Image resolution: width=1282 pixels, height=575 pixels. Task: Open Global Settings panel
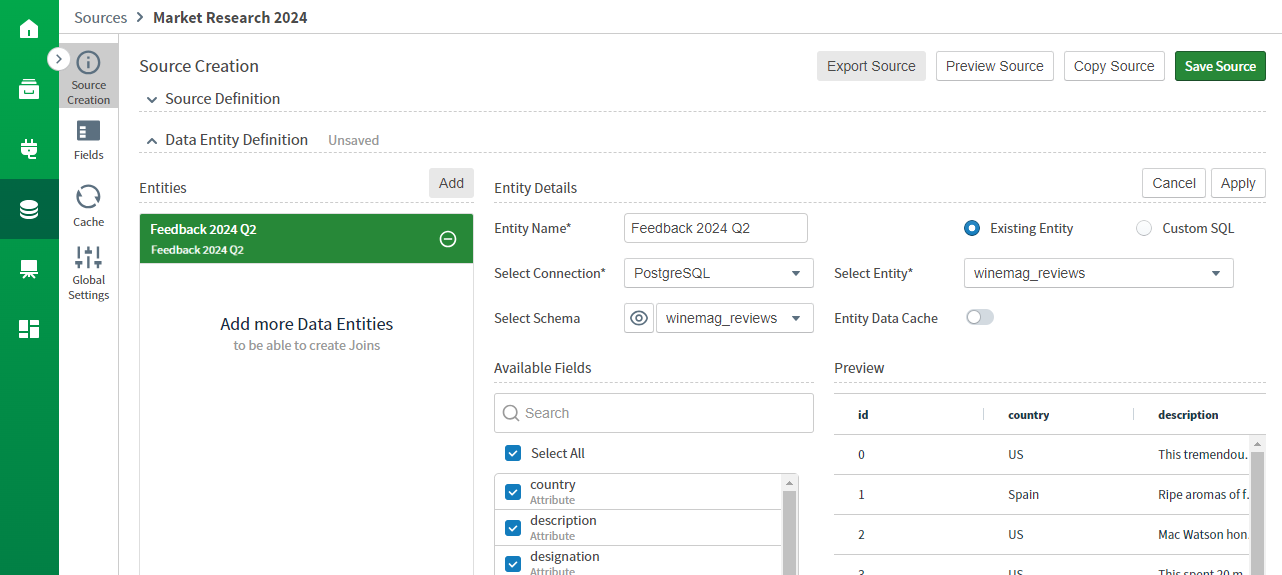click(x=88, y=273)
